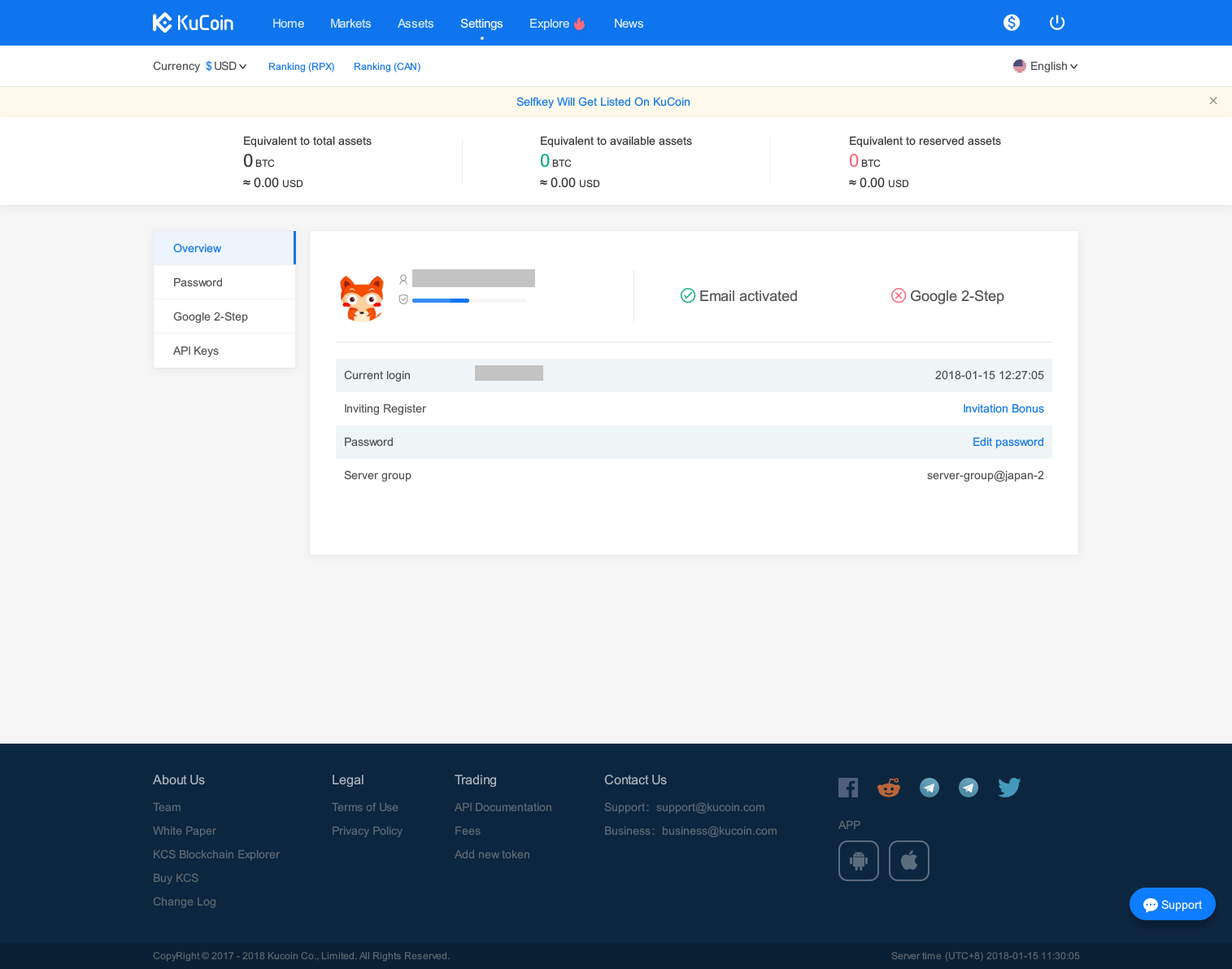Open the Terms of Use link
This screenshot has width=1232, height=969.
pos(365,807)
